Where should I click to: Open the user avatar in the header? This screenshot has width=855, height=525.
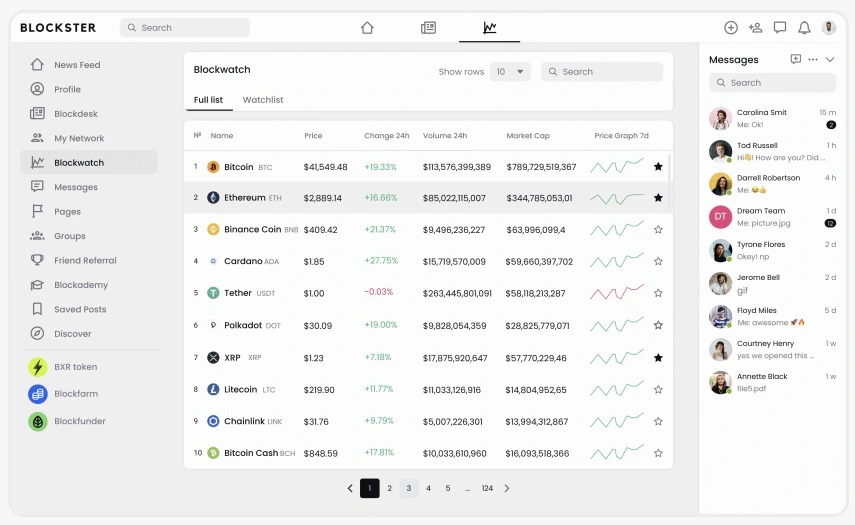pos(829,27)
